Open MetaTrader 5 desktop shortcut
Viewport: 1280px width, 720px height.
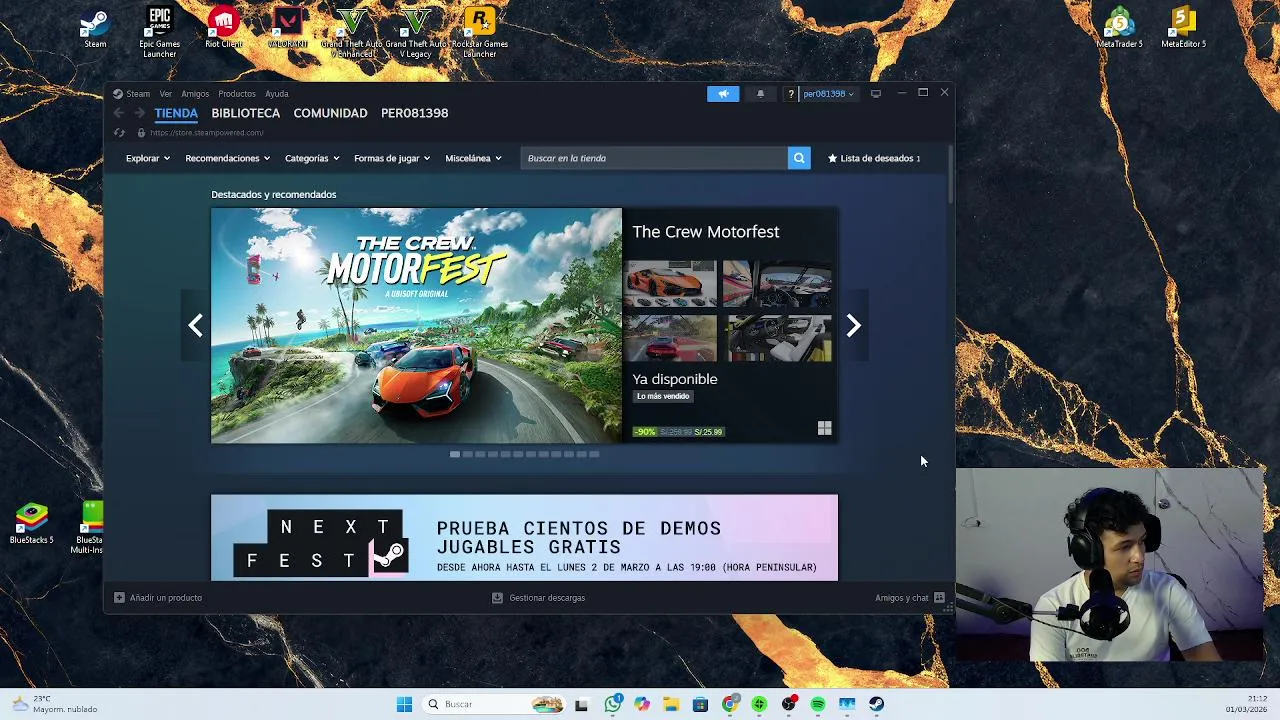pos(1119,28)
